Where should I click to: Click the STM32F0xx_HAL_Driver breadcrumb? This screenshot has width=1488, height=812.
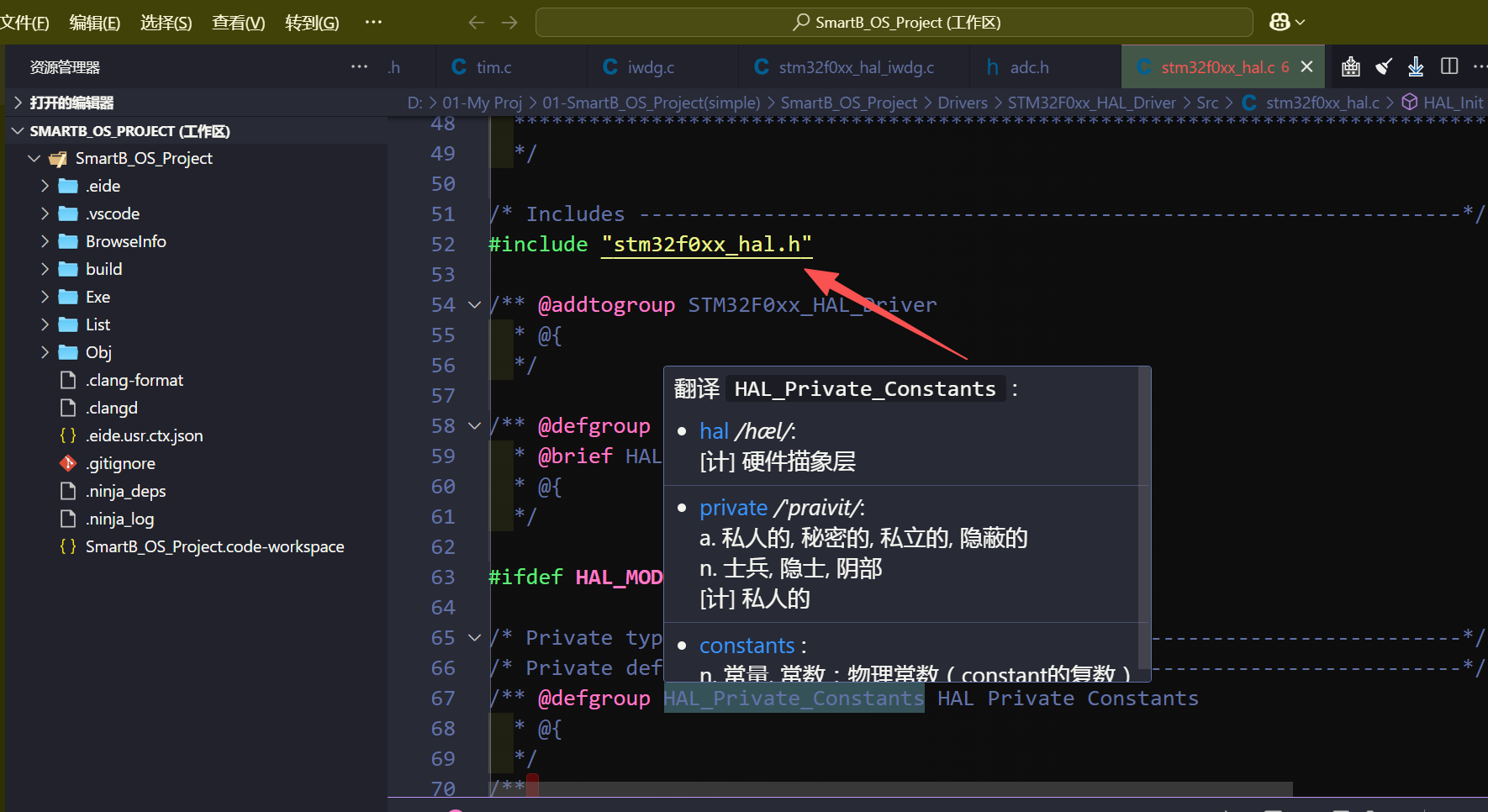pos(1092,103)
